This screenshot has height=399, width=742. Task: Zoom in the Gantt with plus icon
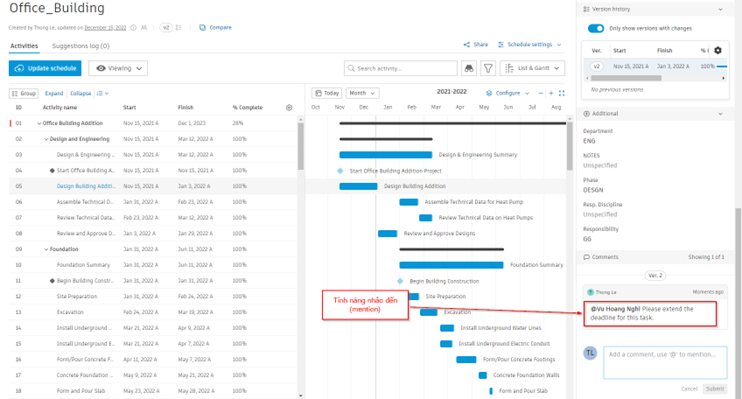[x=551, y=93]
